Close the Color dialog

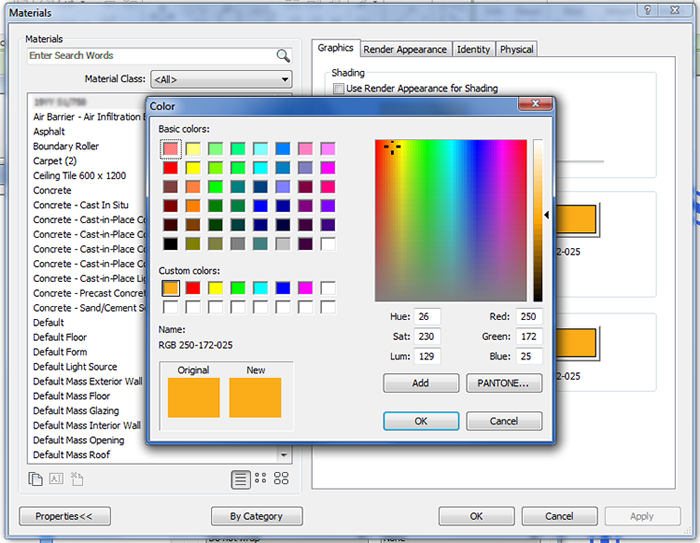[x=535, y=104]
